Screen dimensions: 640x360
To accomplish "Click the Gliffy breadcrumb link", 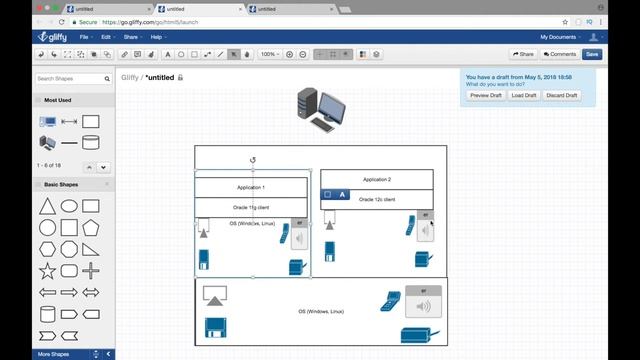I will [x=130, y=78].
